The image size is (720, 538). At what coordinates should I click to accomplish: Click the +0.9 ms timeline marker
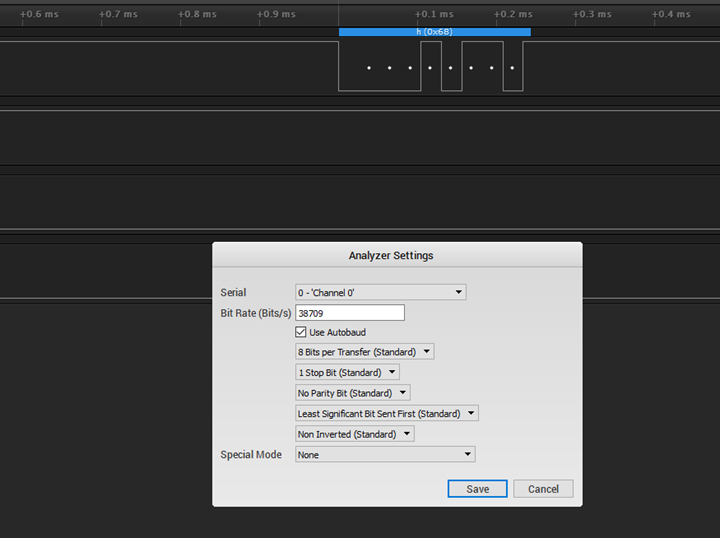click(276, 15)
